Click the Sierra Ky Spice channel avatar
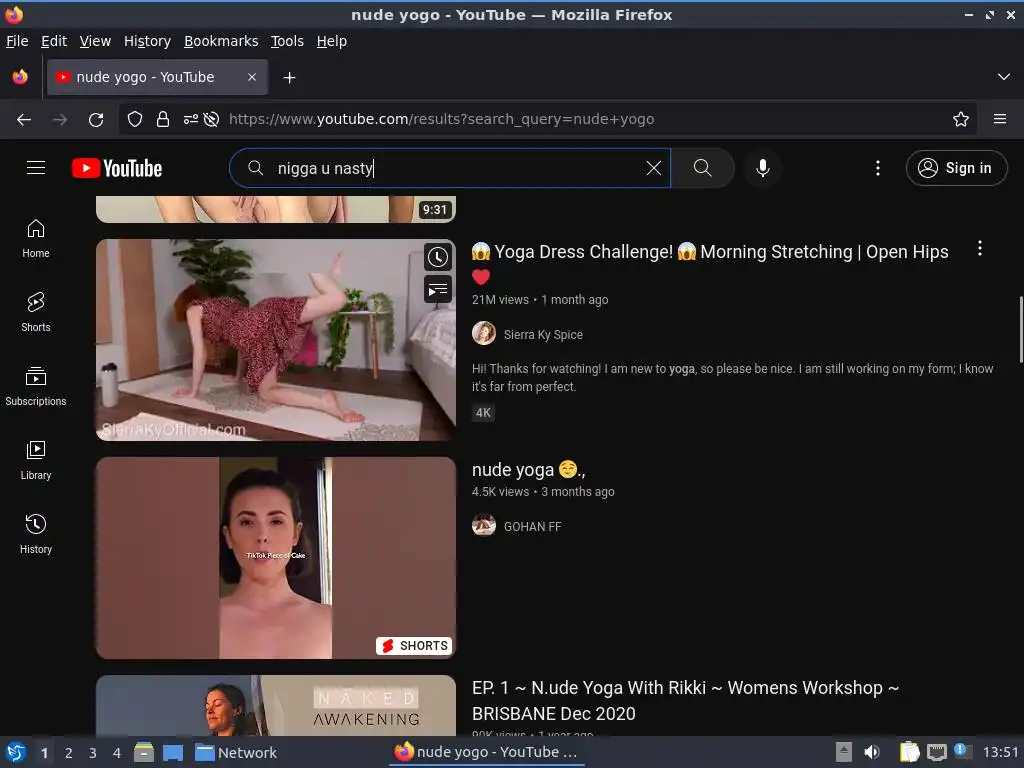This screenshot has width=1024, height=768. point(483,333)
